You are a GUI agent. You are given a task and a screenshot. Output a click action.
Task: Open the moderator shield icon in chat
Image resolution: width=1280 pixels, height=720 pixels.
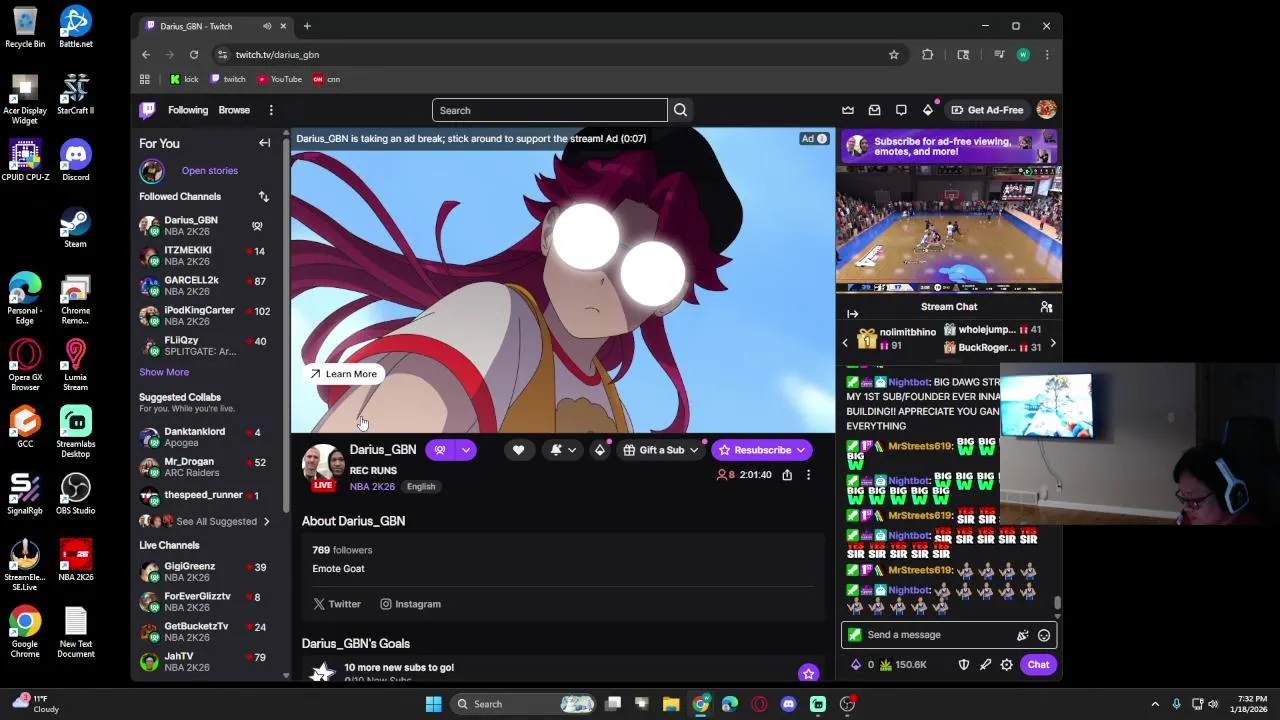pos(964,665)
